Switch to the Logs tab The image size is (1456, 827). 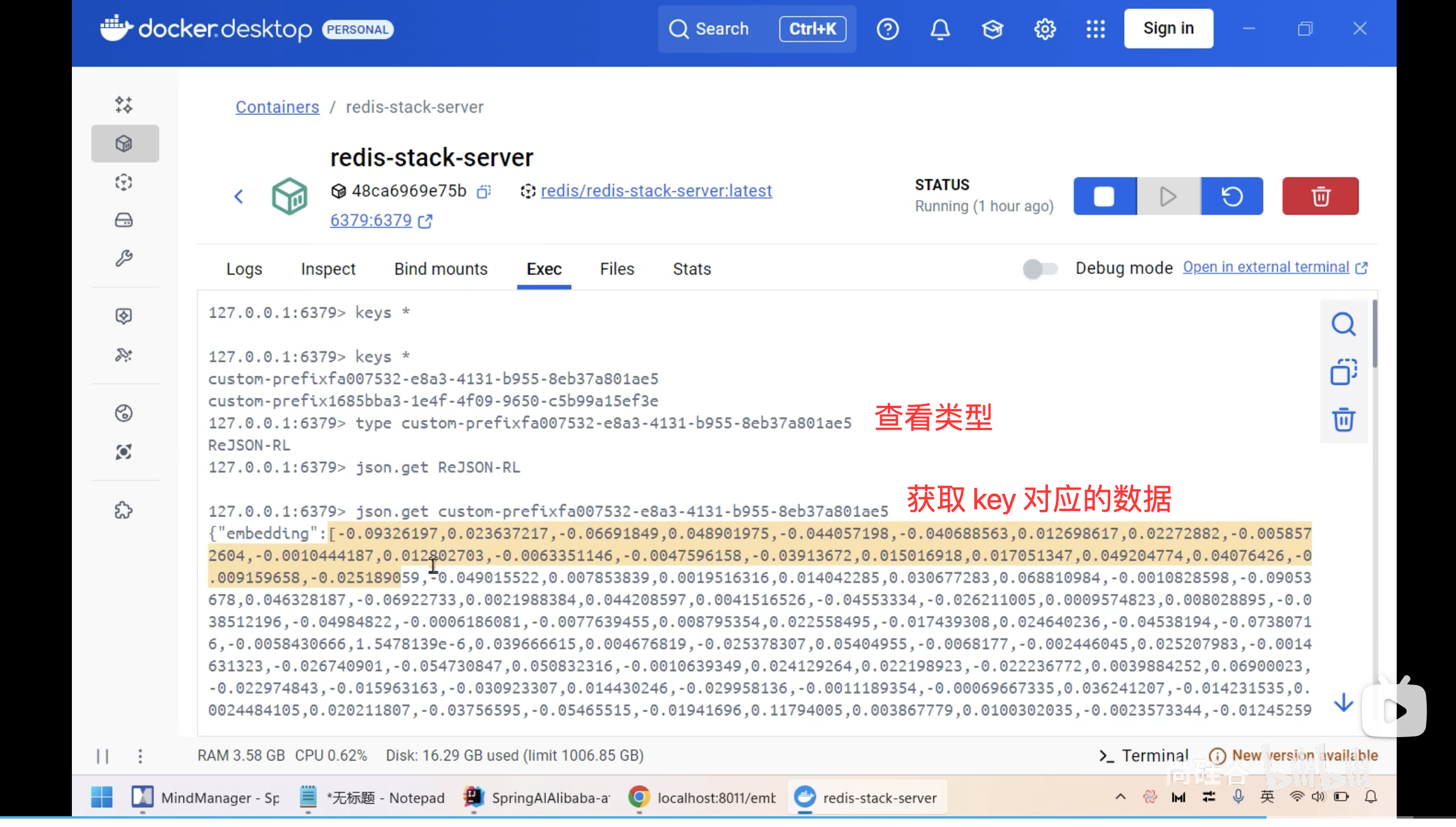(x=244, y=269)
